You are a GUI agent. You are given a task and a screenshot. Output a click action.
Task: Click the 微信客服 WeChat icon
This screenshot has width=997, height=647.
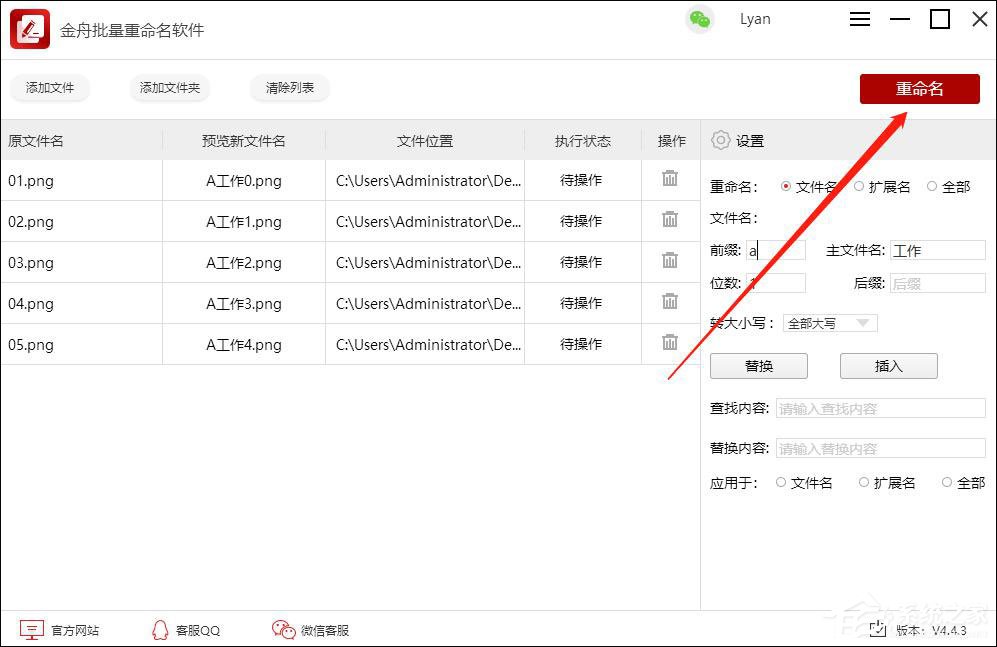[283, 630]
